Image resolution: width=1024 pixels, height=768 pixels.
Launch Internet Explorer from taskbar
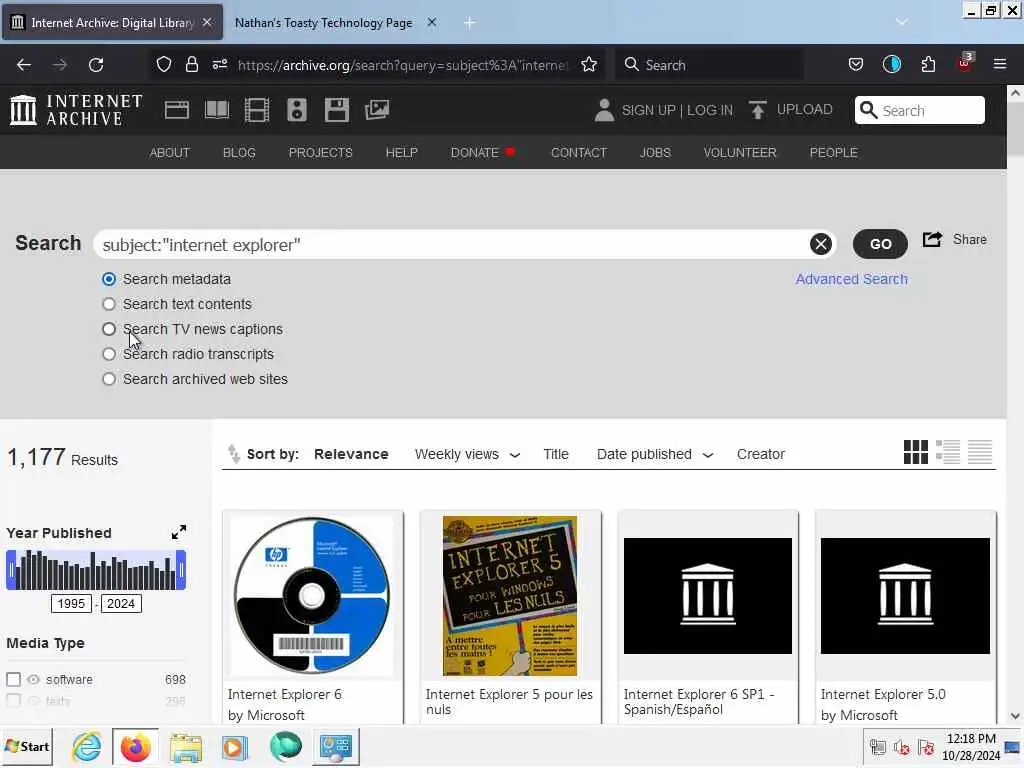coord(86,746)
